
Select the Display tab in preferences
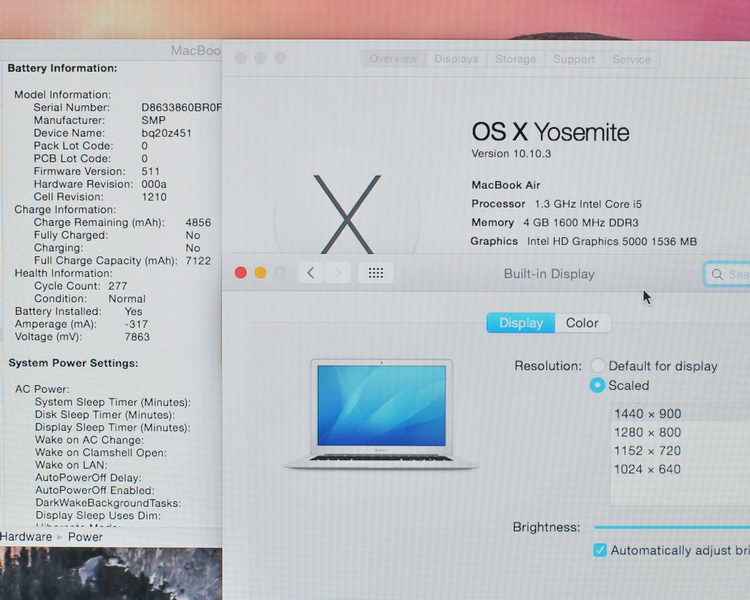(x=521, y=323)
